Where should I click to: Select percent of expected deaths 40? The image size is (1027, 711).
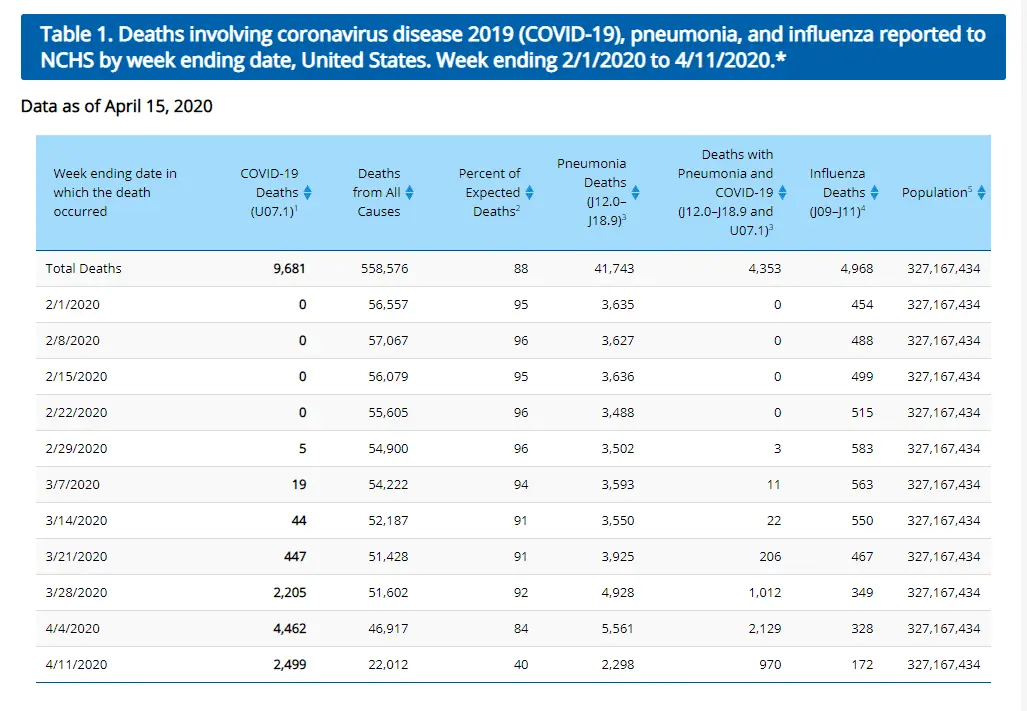[x=521, y=665]
